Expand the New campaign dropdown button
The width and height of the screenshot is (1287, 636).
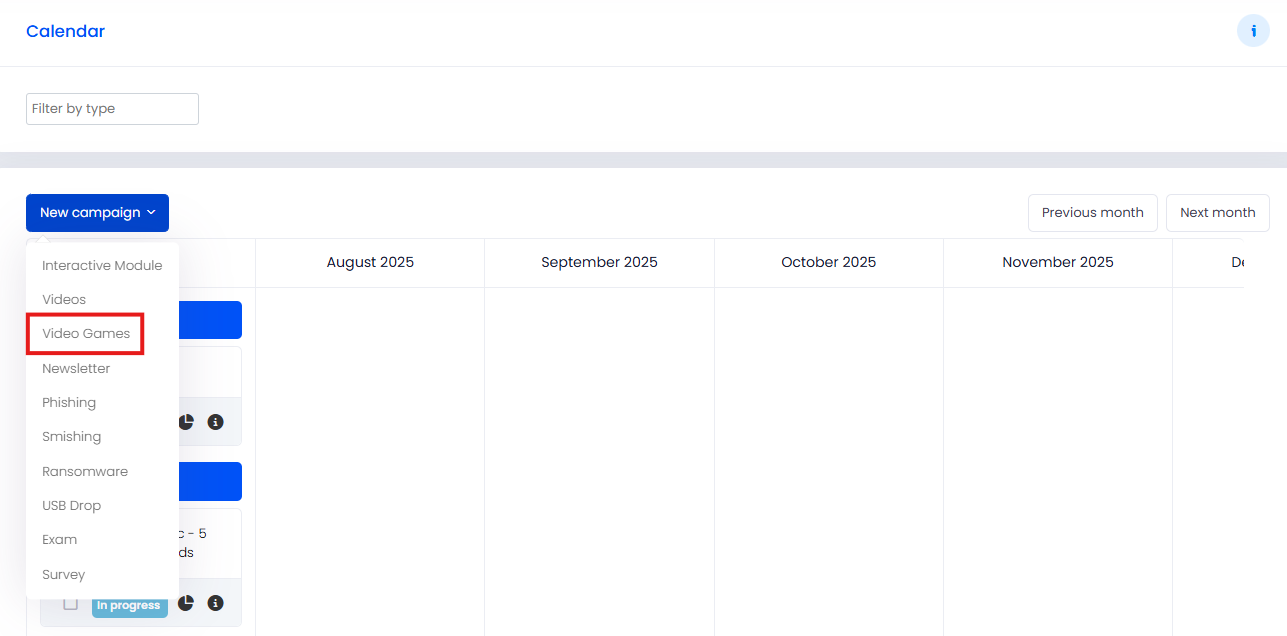tap(97, 213)
